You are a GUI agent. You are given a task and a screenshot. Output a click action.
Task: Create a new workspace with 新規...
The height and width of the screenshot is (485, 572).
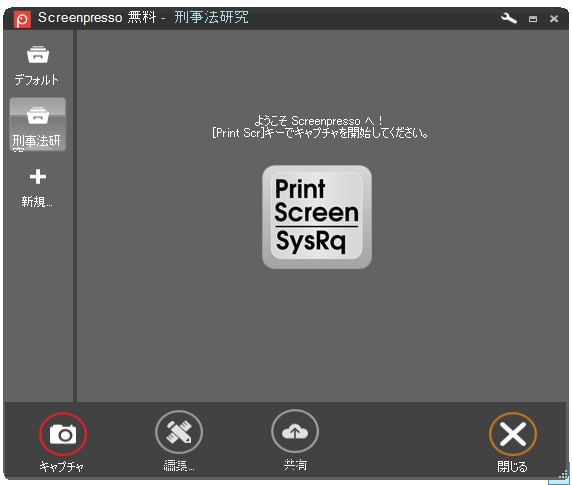point(37,188)
